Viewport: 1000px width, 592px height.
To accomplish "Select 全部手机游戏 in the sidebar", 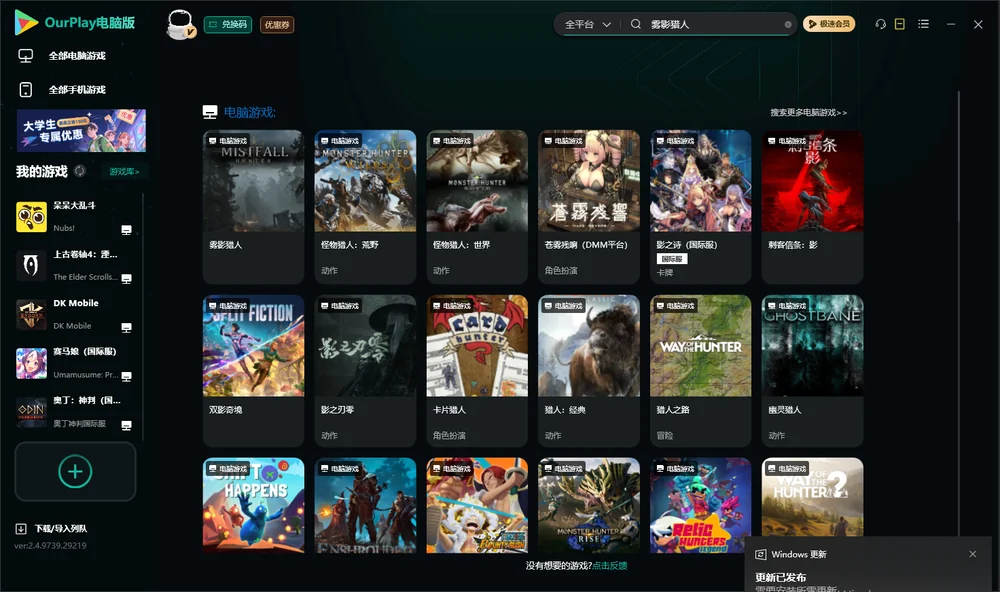I will tap(77, 90).
